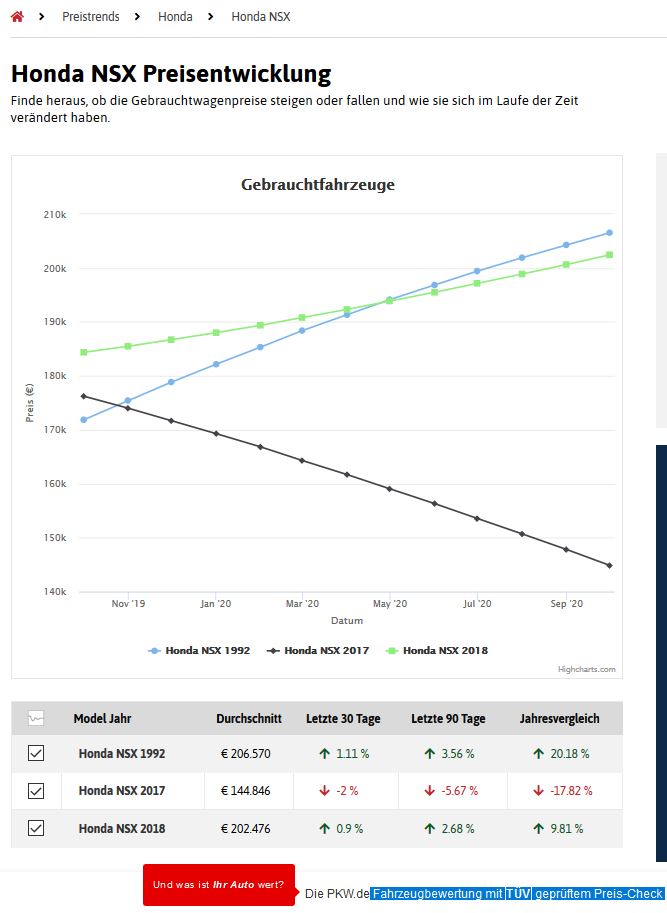Image resolution: width=667 pixels, height=913 pixels.
Task: Click the 'Durchschnitt' column header
Action: point(249,718)
